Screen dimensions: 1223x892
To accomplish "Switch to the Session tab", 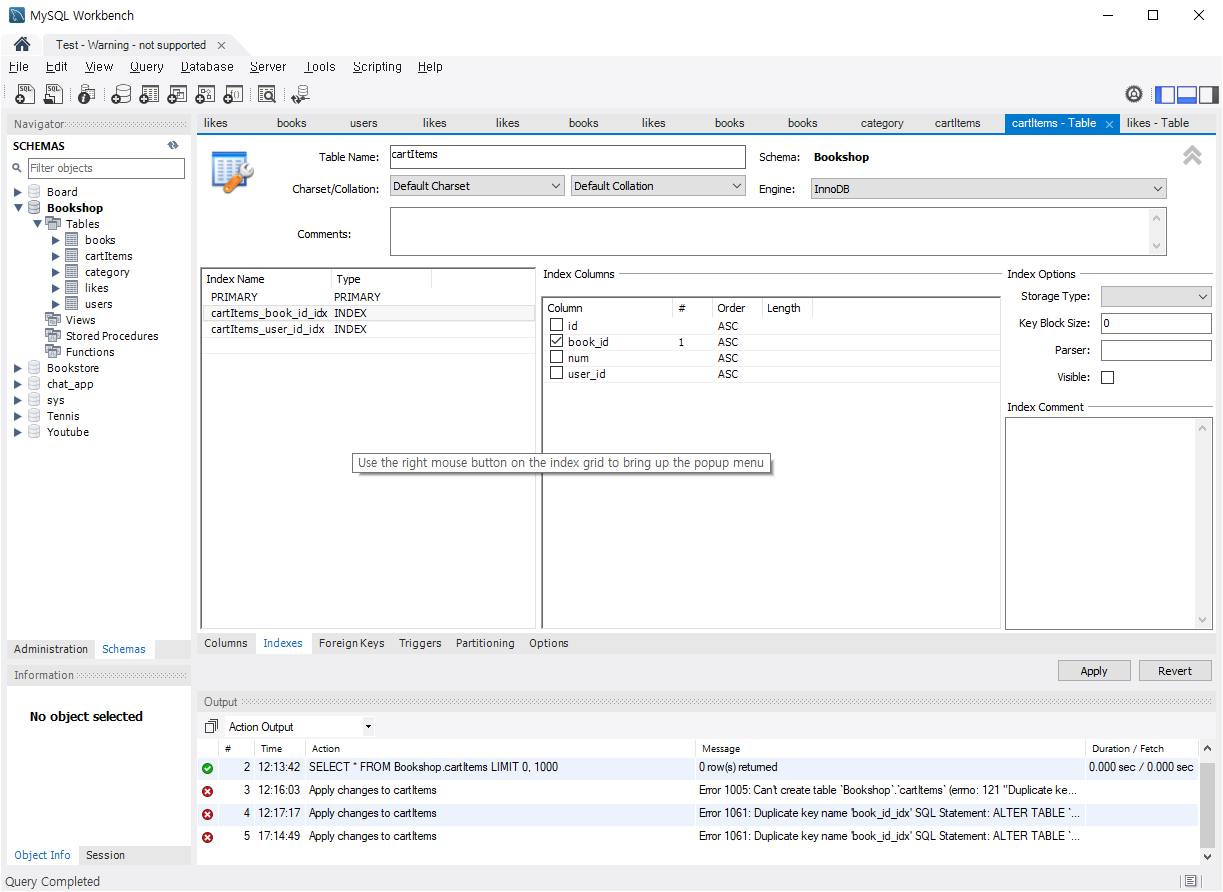I will point(106,855).
